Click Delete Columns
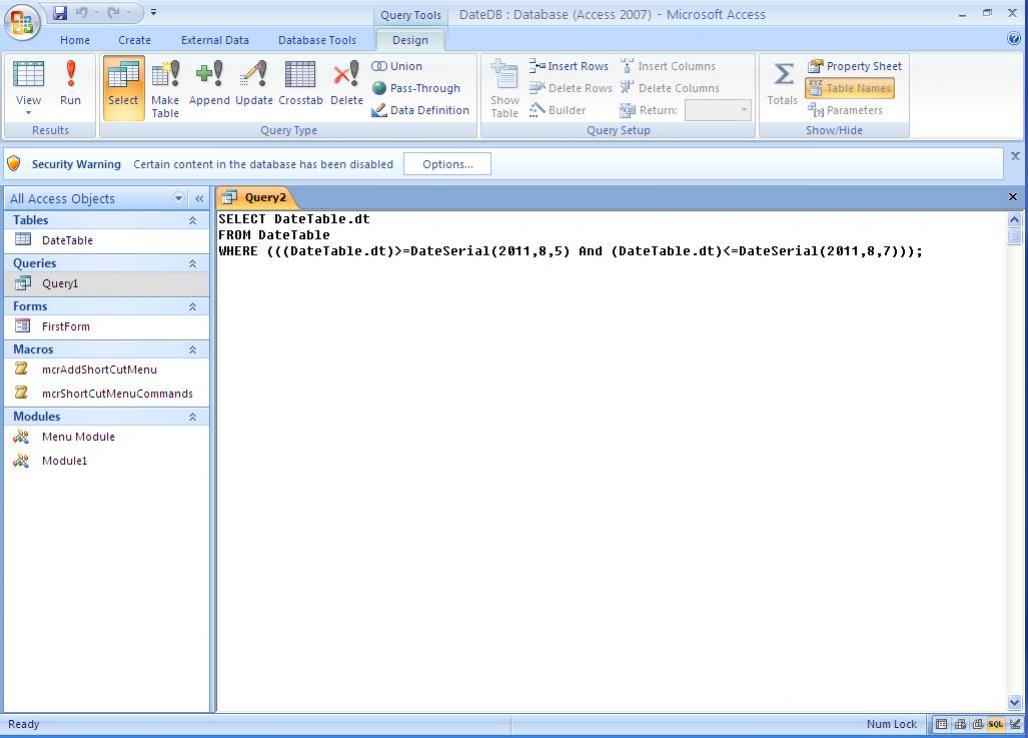Screen dimensions: 1028x738 pos(669,88)
